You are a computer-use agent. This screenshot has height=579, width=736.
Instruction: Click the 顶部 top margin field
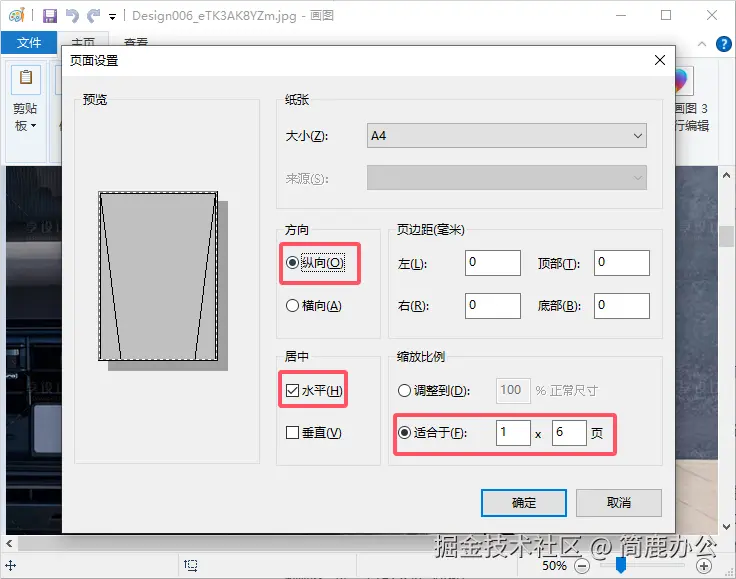(621, 263)
